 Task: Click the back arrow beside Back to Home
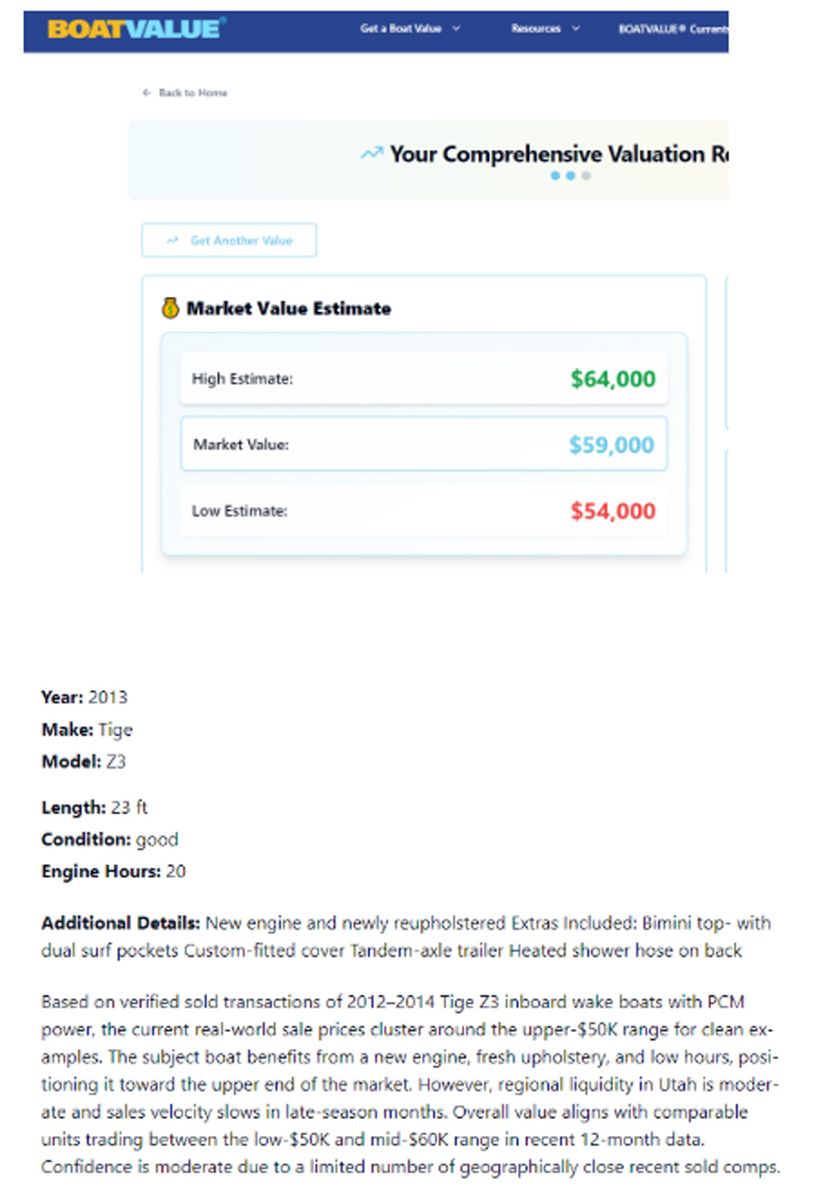[x=147, y=93]
